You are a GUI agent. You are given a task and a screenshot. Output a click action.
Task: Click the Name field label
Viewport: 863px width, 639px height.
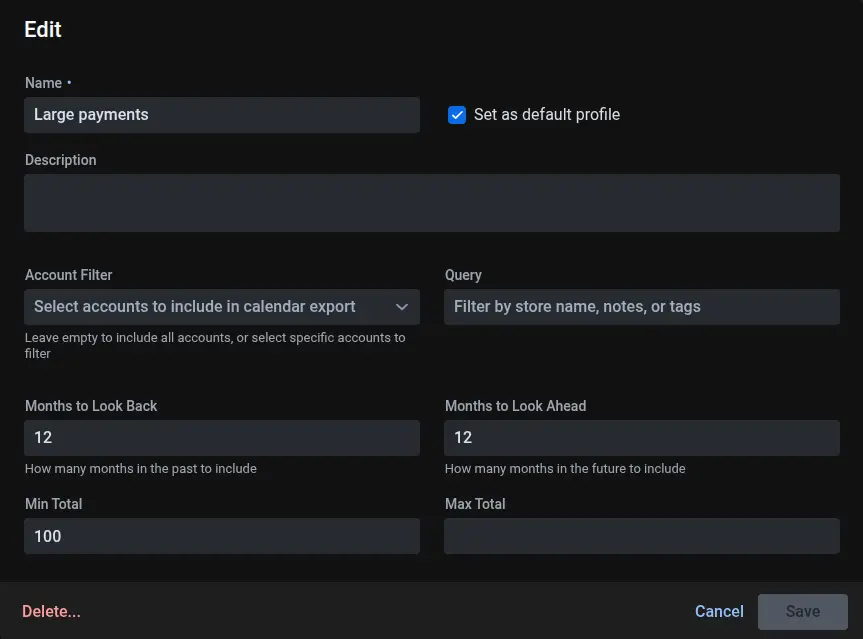(44, 83)
